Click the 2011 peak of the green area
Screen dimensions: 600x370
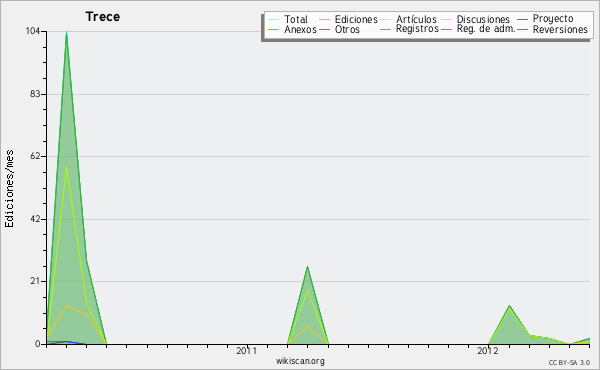point(307,267)
